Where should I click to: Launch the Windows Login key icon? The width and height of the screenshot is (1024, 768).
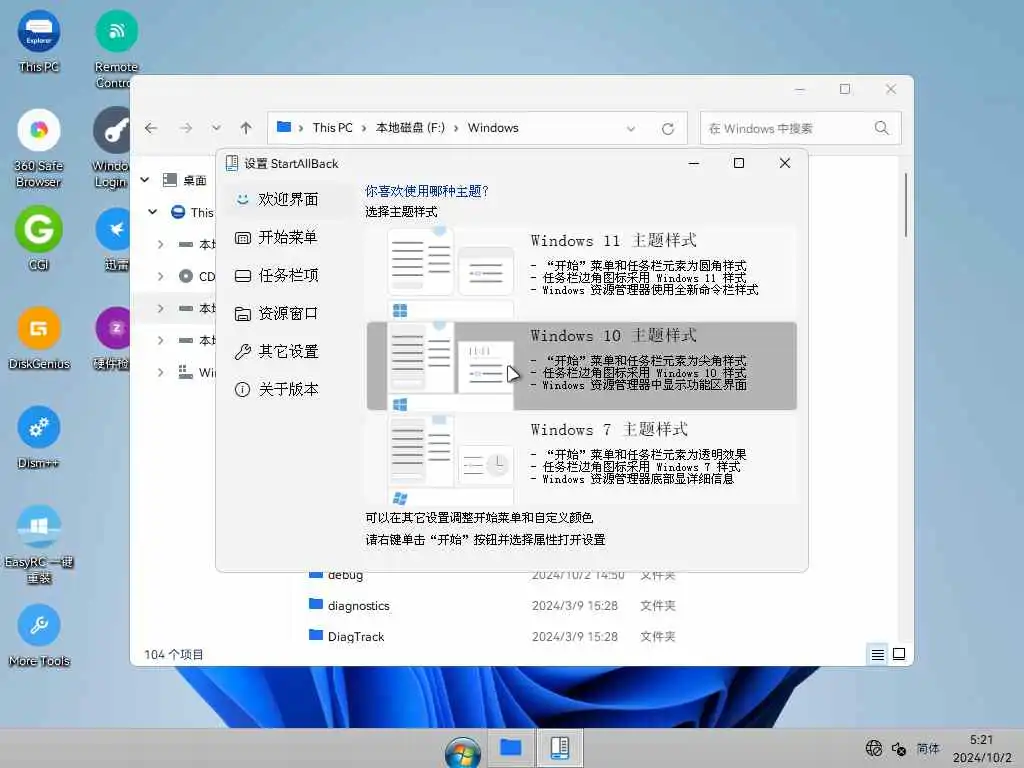(x=112, y=148)
